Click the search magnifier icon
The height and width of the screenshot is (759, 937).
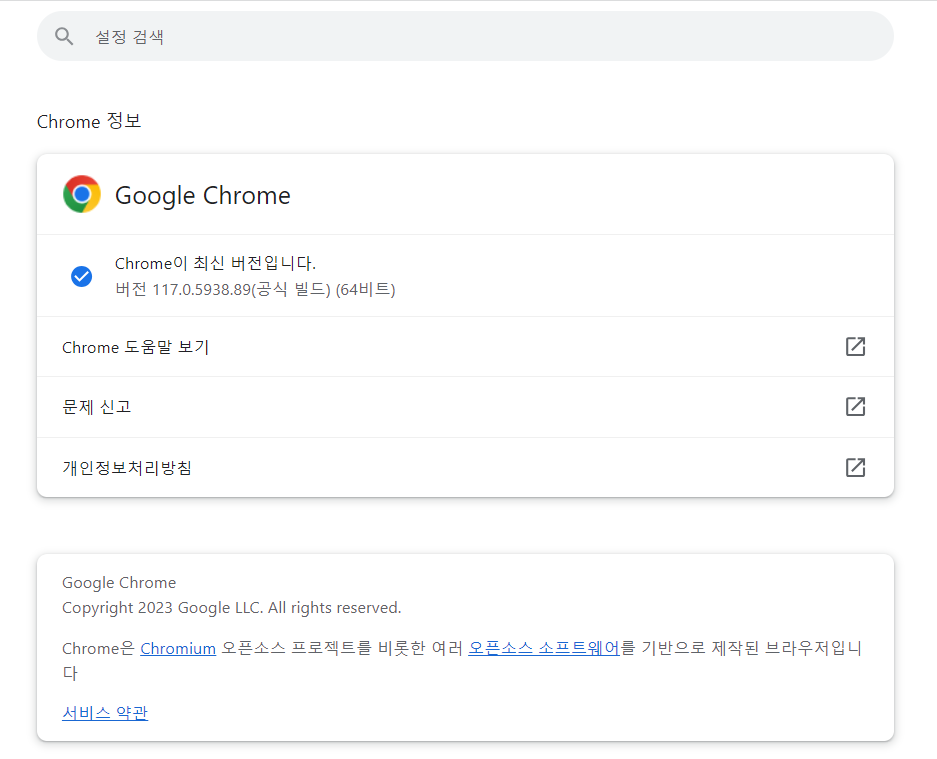point(64,36)
